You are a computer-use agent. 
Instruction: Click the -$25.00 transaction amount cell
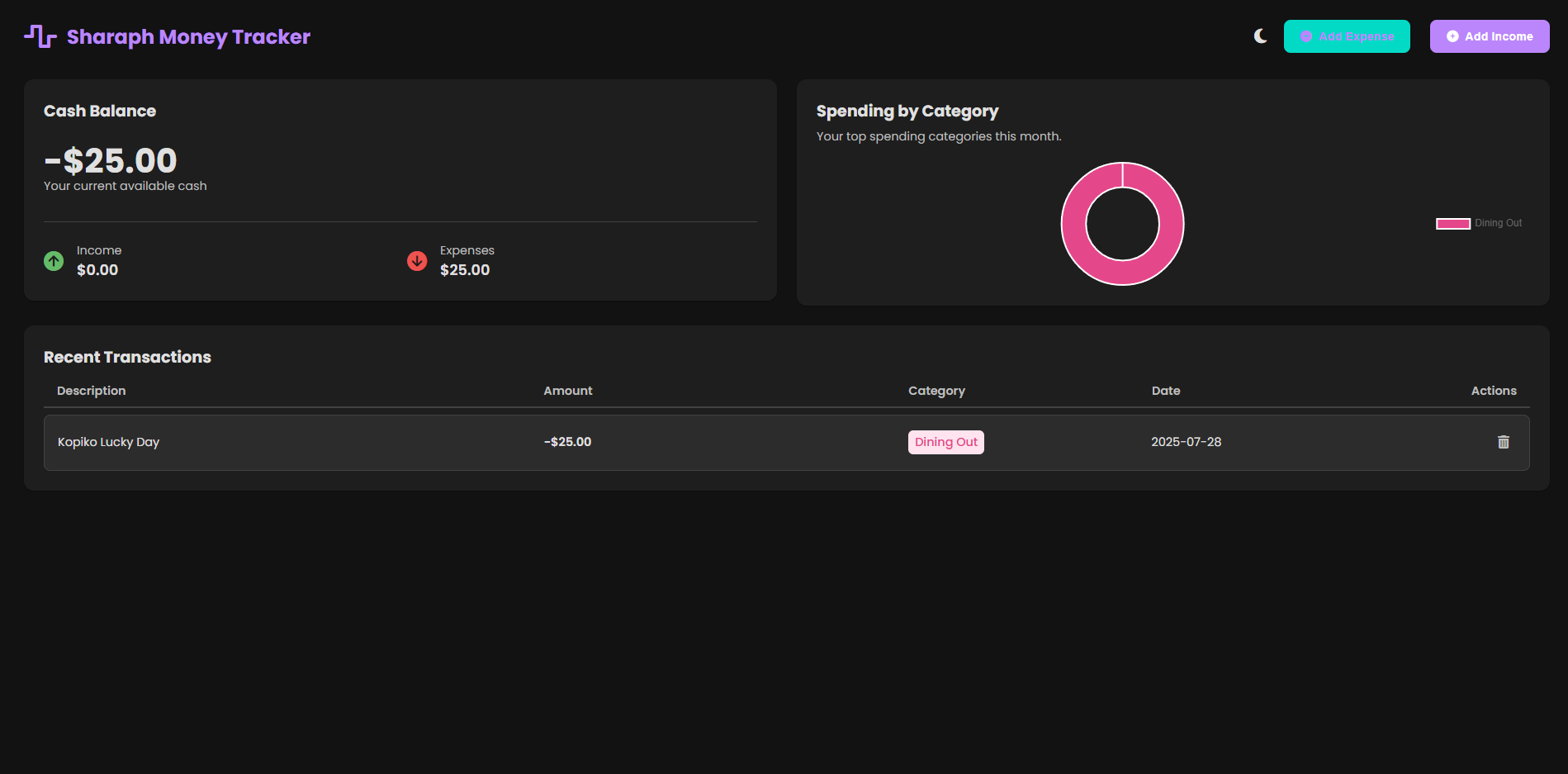click(x=567, y=442)
